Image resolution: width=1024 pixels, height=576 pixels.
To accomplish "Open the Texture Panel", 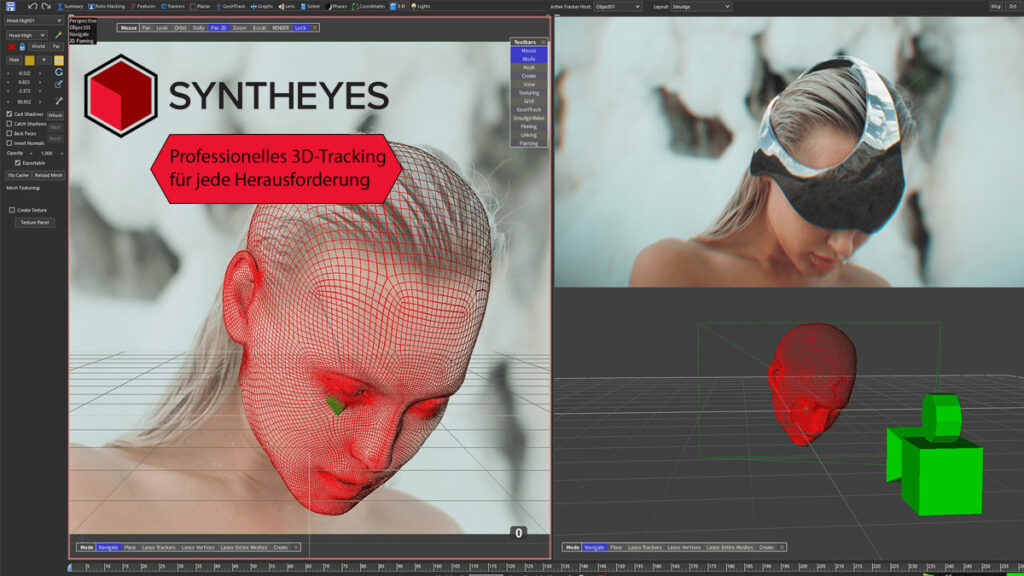I will [x=35, y=223].
